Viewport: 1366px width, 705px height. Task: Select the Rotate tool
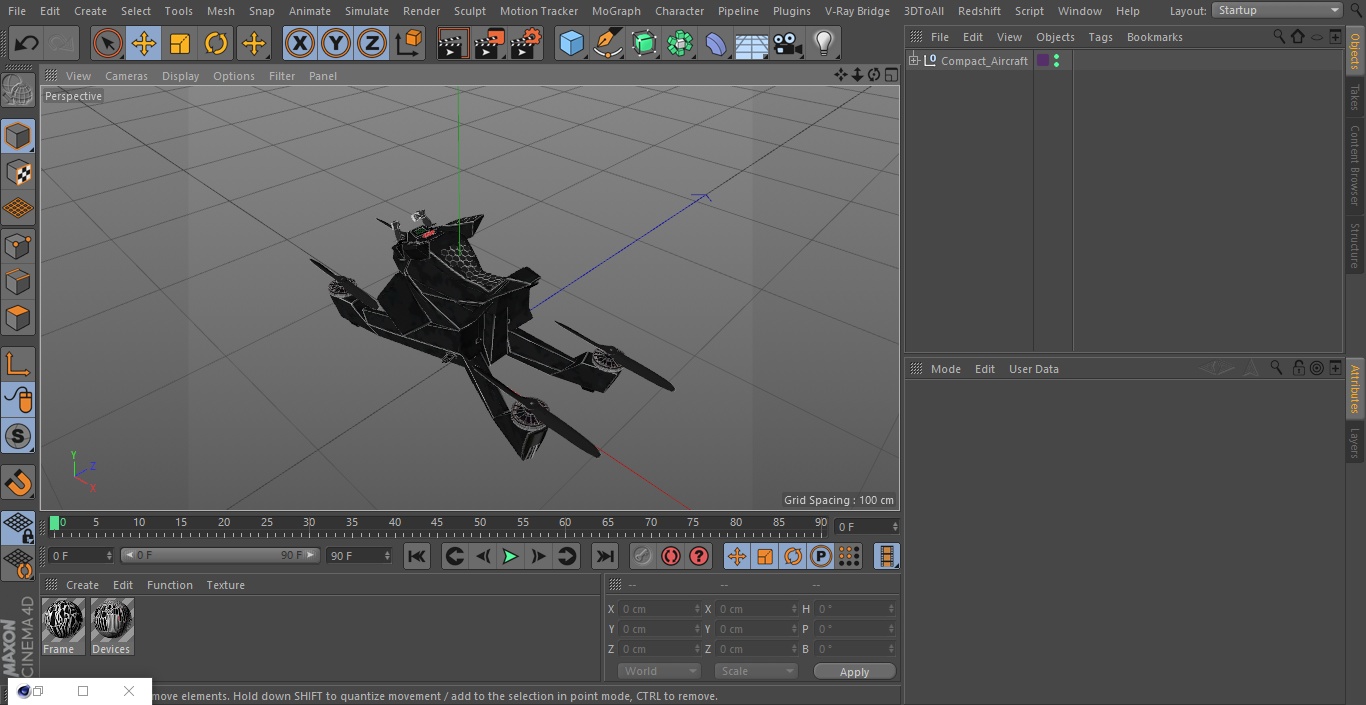216,43
